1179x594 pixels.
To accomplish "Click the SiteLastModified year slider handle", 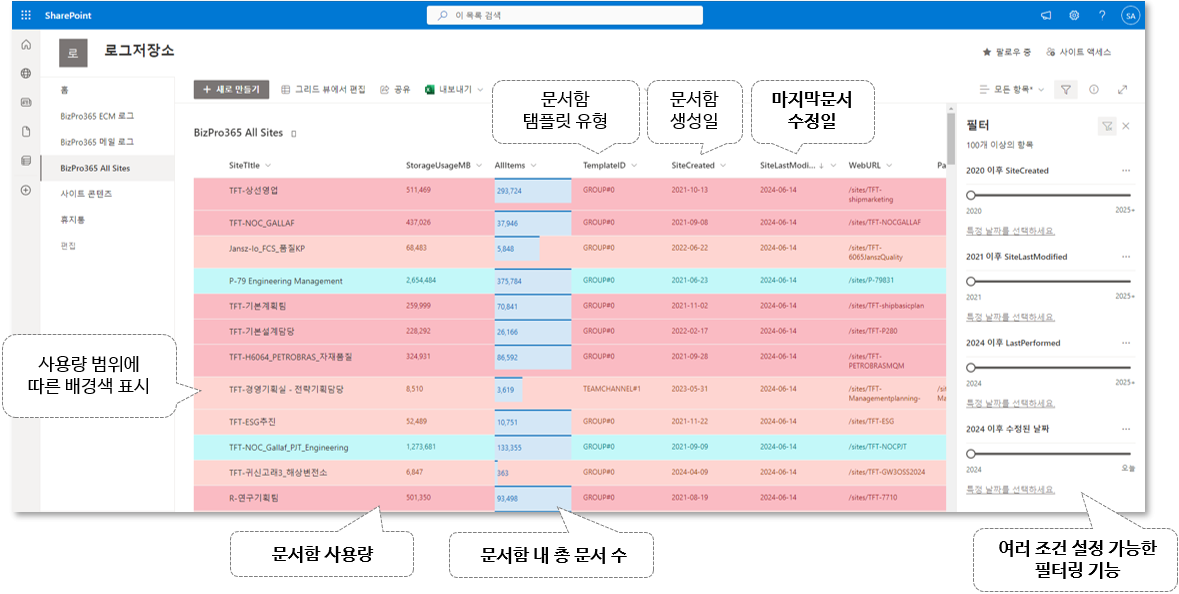I will 971,281.
